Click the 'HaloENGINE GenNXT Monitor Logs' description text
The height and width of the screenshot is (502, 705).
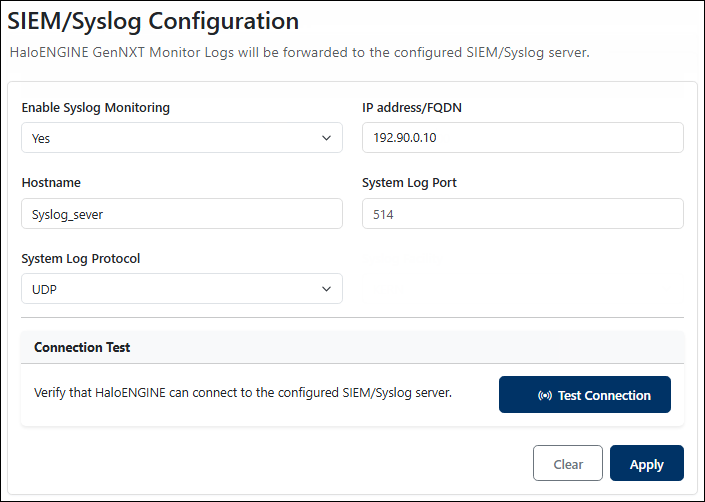point(299,53)
